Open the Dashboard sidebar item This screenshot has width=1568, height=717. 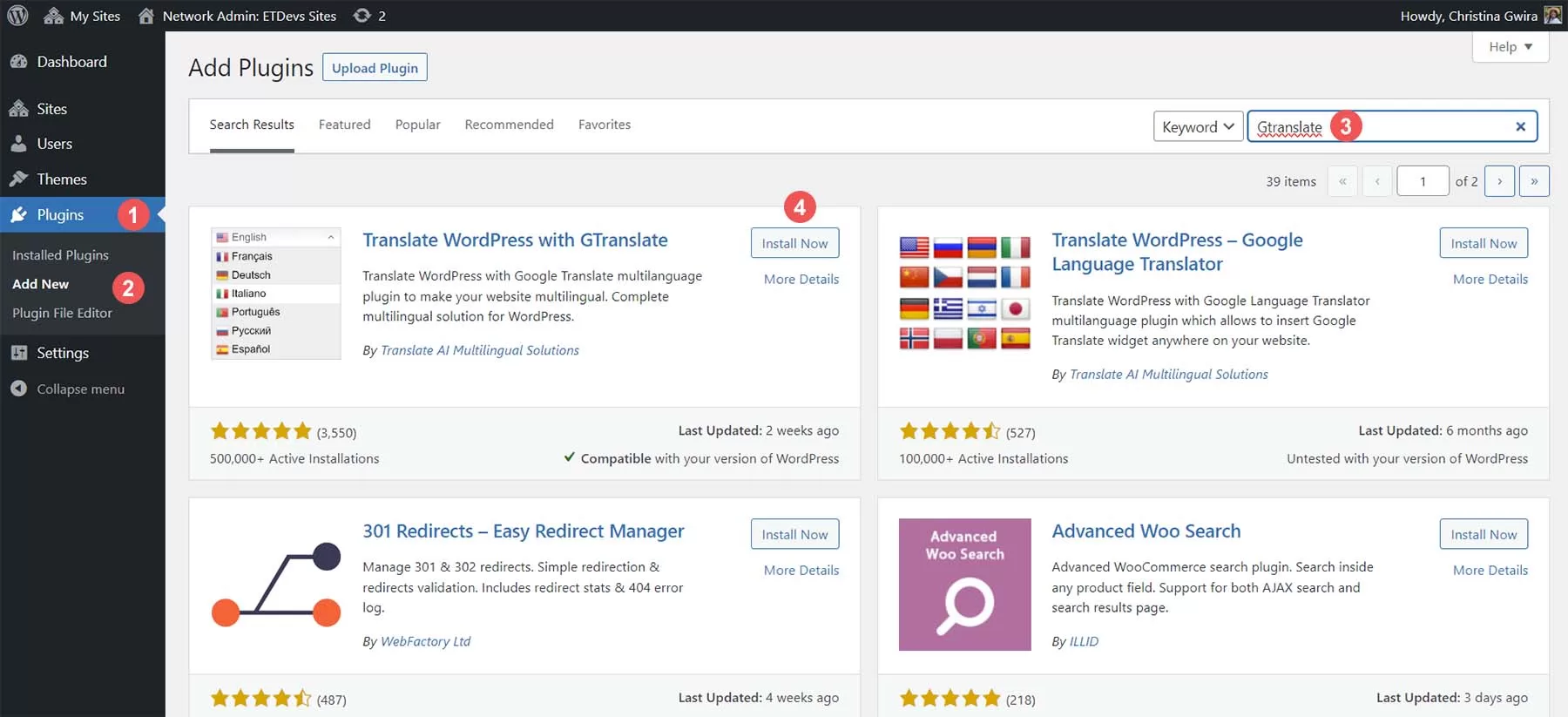(x=71, y=62)
